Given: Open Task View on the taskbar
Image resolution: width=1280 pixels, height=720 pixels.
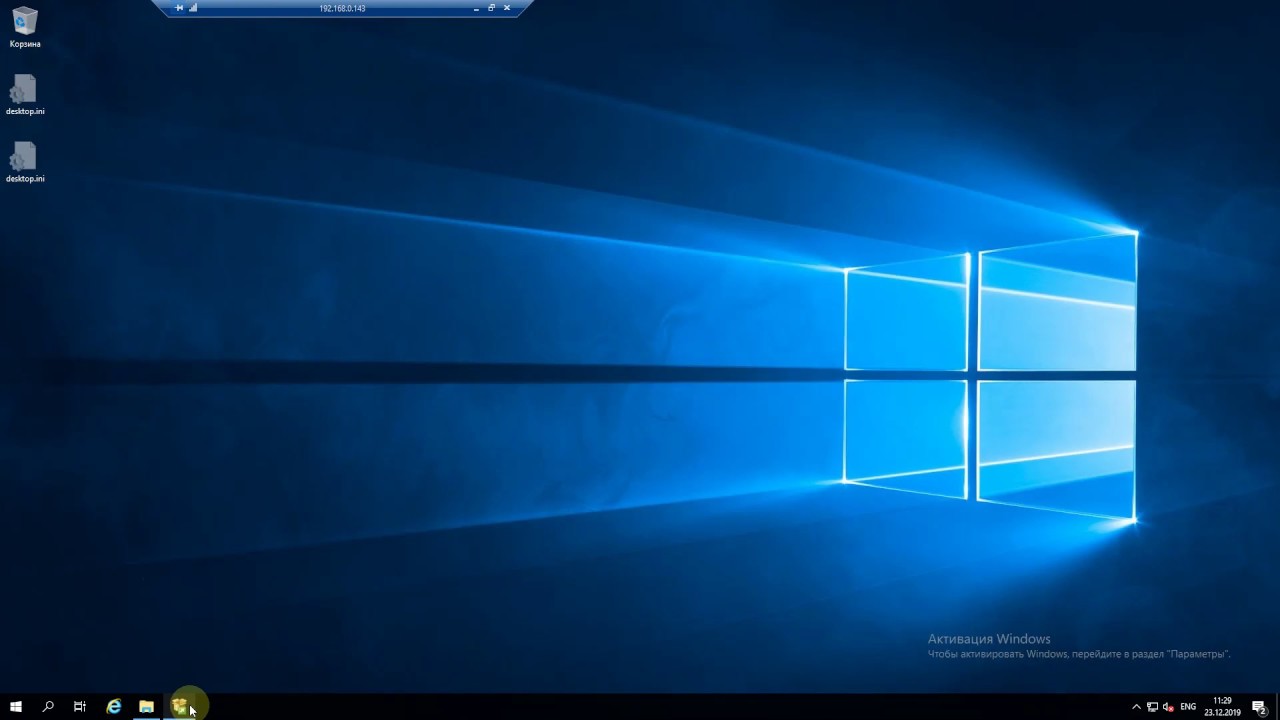Looking at the screenshot, I should (80, 707).
